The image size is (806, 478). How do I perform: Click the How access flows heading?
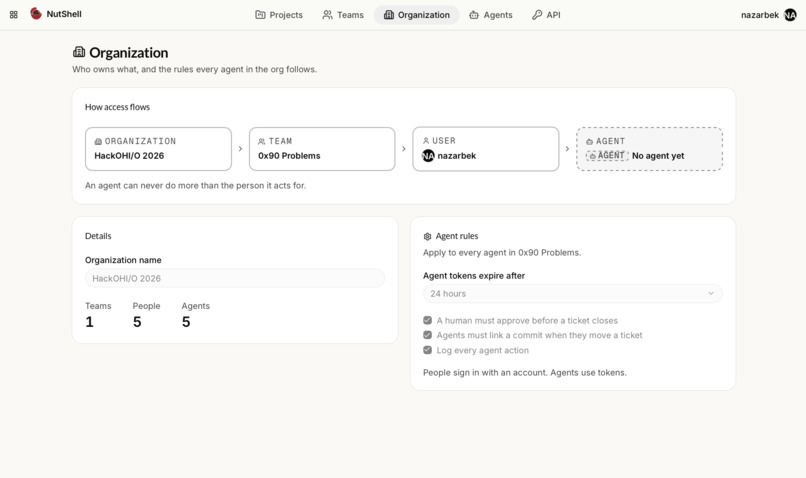[117, 107]
